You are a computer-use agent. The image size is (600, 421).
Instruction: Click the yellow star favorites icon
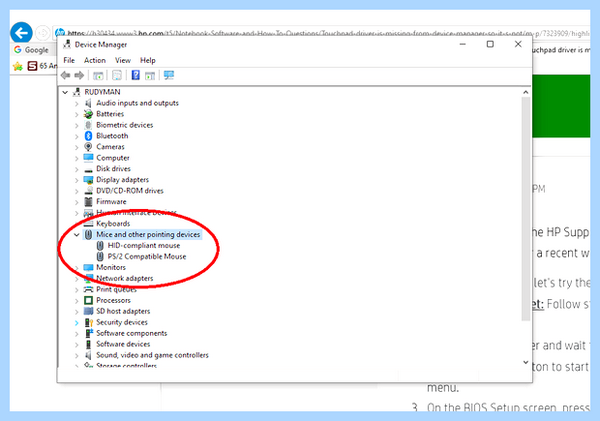coord(18,66)
